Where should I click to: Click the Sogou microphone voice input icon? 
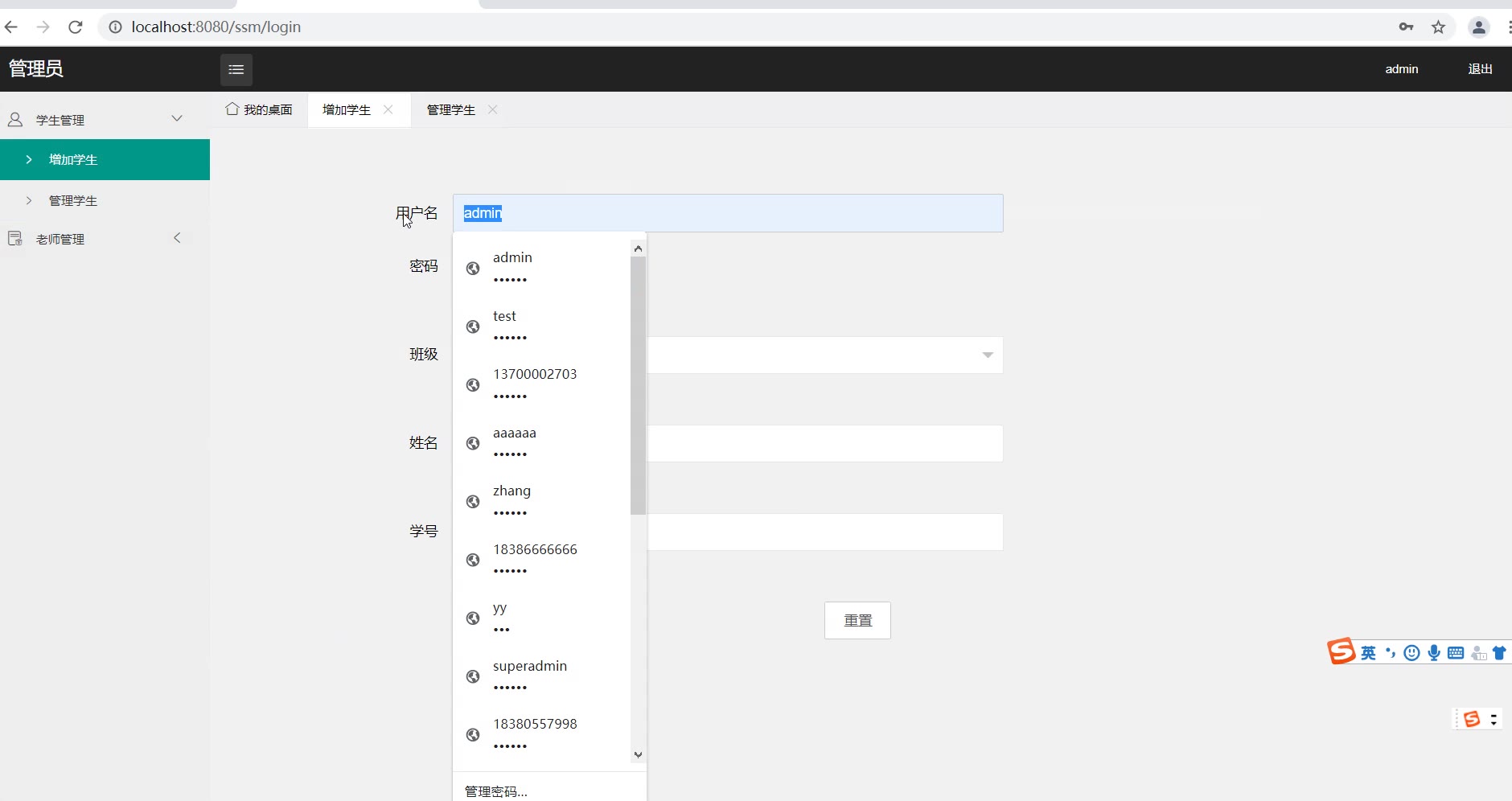pos(1434,653)
